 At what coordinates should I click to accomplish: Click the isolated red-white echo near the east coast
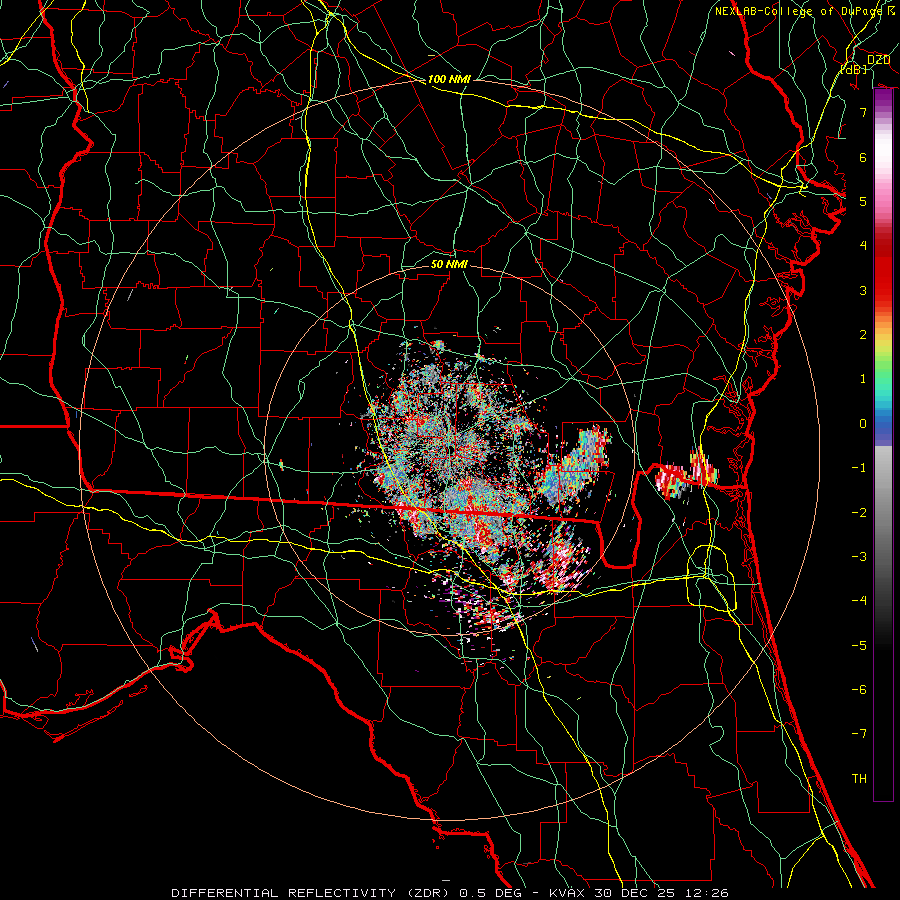pos(687,474)
